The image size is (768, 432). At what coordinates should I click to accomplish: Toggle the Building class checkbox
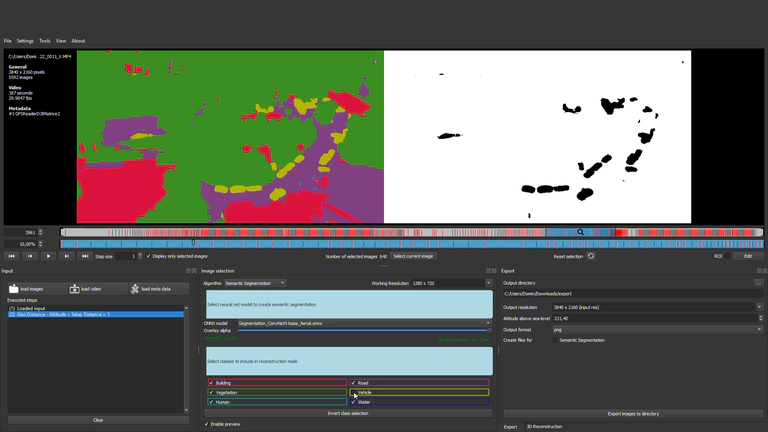[211, 383]
